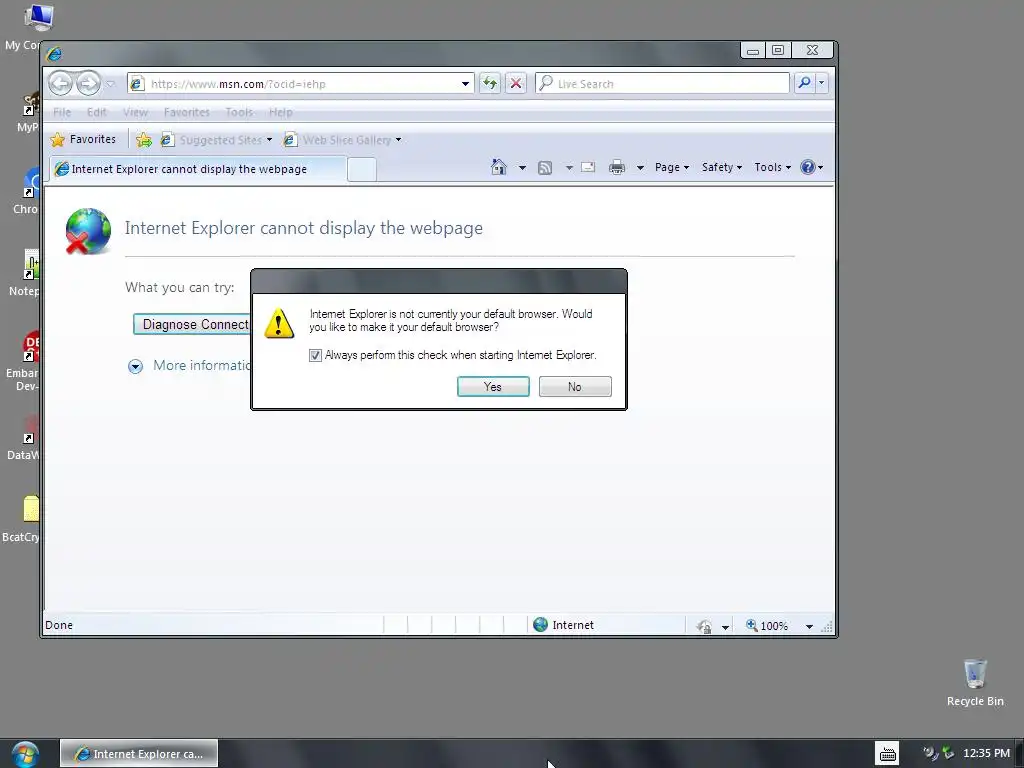Open the Windows Start orb
The height and width of the screenshot is (768, 1024).
coord(25,754)
